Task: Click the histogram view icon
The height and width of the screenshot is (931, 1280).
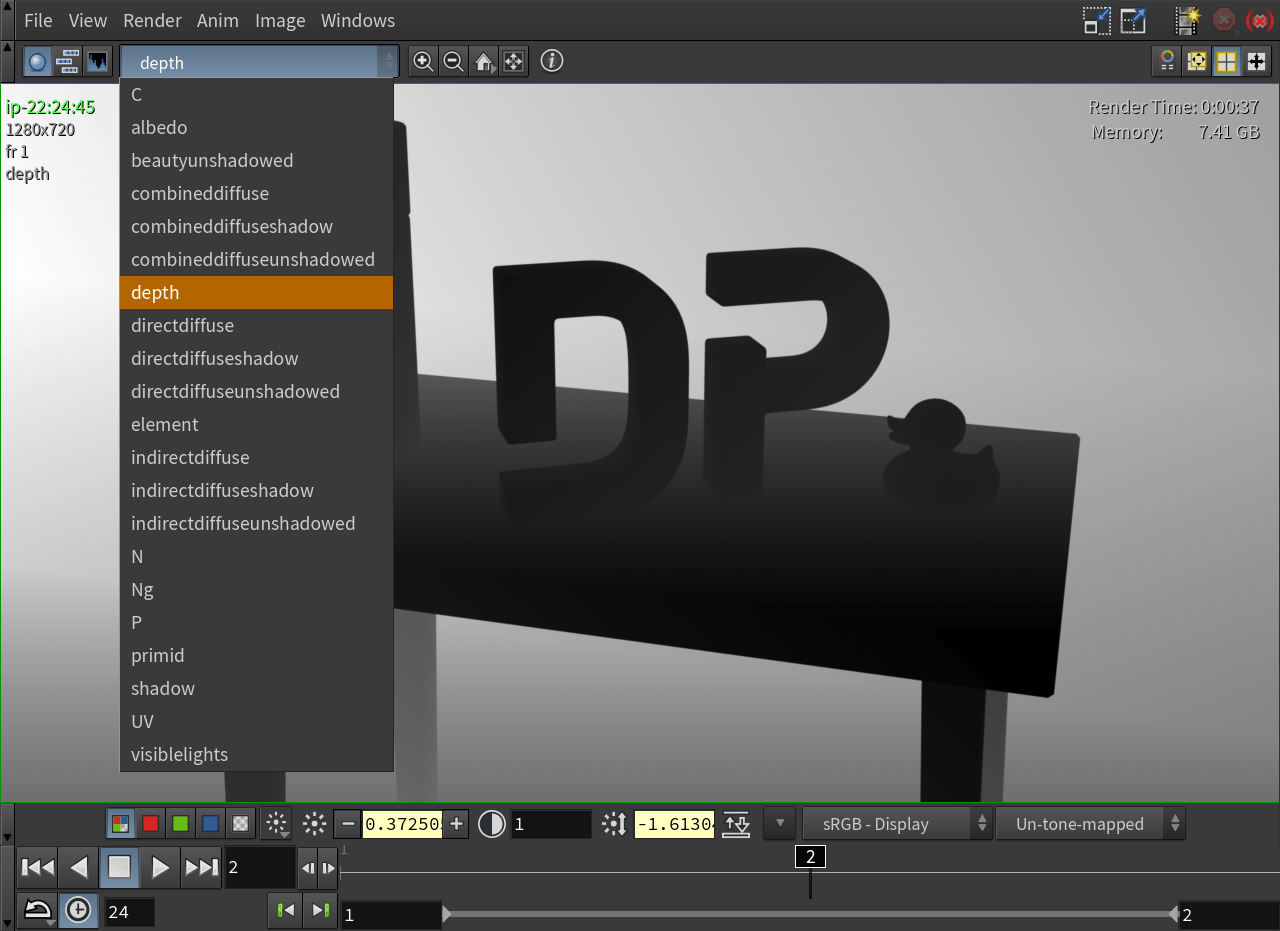Action: (97, 62)
